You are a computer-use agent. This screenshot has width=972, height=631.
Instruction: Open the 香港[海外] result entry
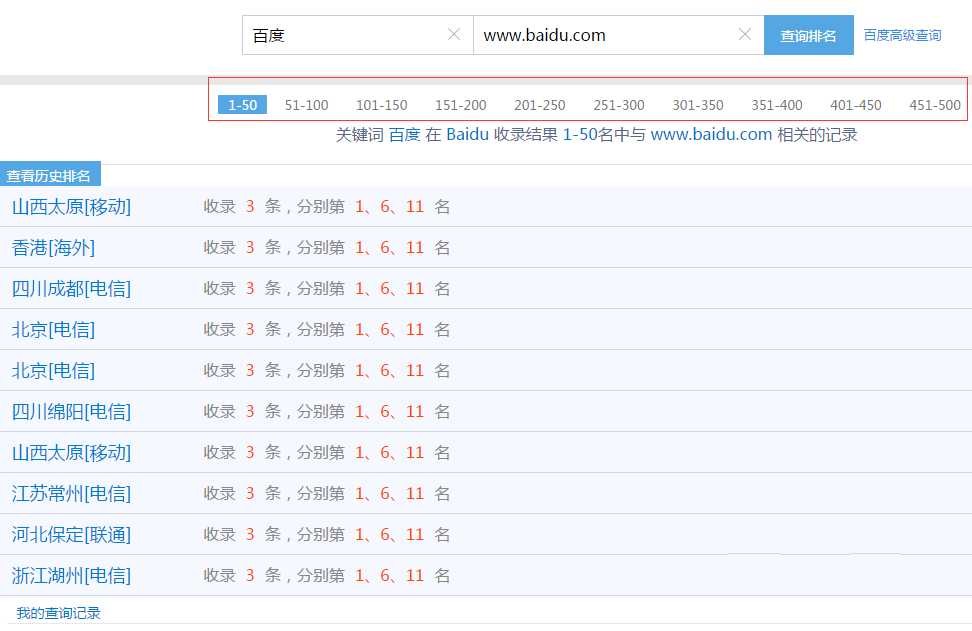[x=52, y=247]
